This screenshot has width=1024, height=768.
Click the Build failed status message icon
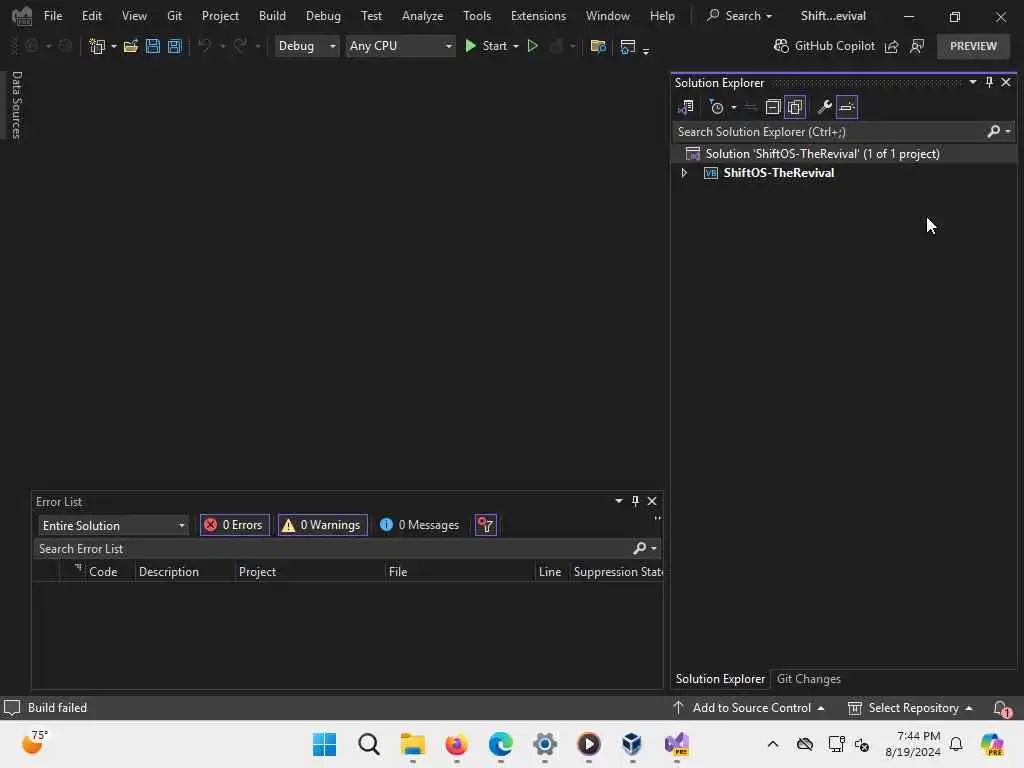coord(12,708)
